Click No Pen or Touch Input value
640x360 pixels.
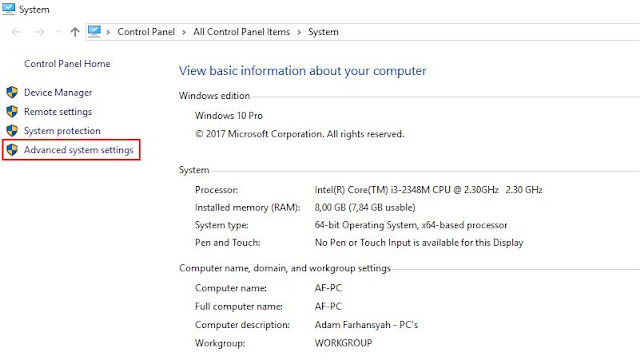tap(419, 243)
